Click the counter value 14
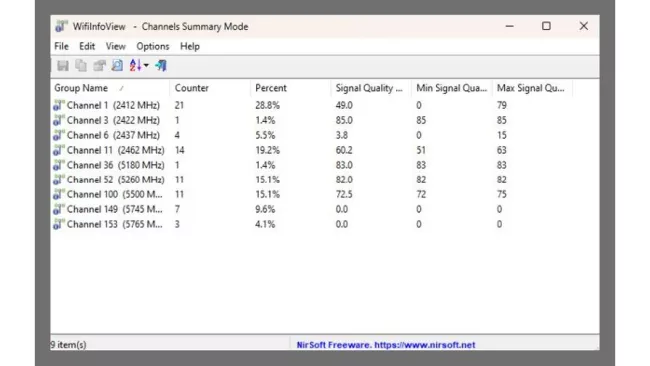 tap(179, 150)
